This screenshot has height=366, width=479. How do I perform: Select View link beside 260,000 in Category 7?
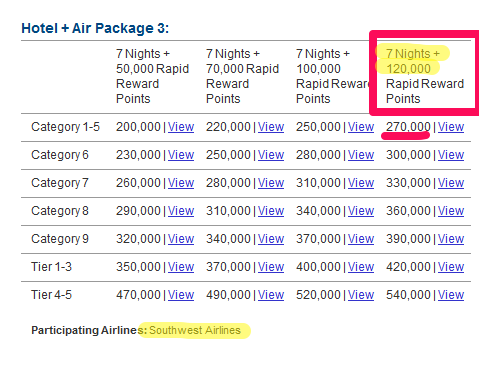coord(181,183)
